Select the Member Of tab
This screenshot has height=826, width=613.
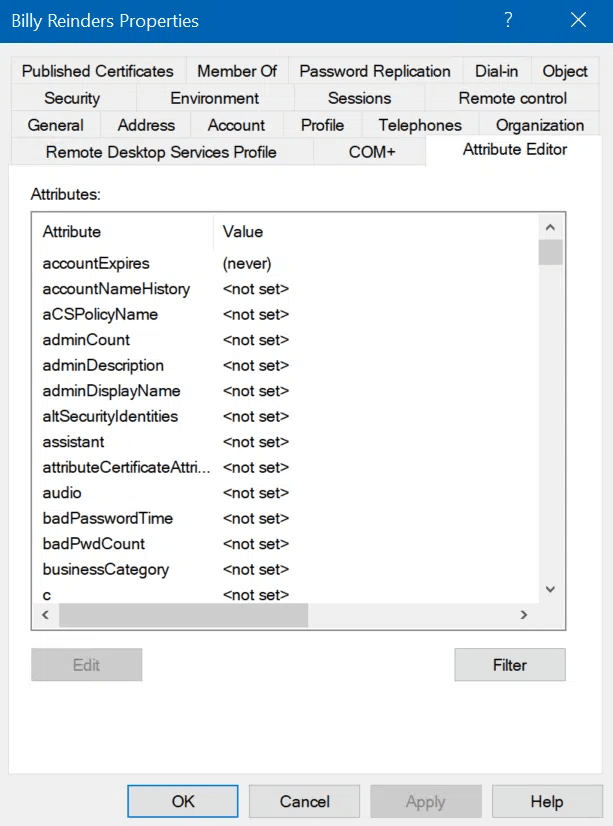(237, 71)
